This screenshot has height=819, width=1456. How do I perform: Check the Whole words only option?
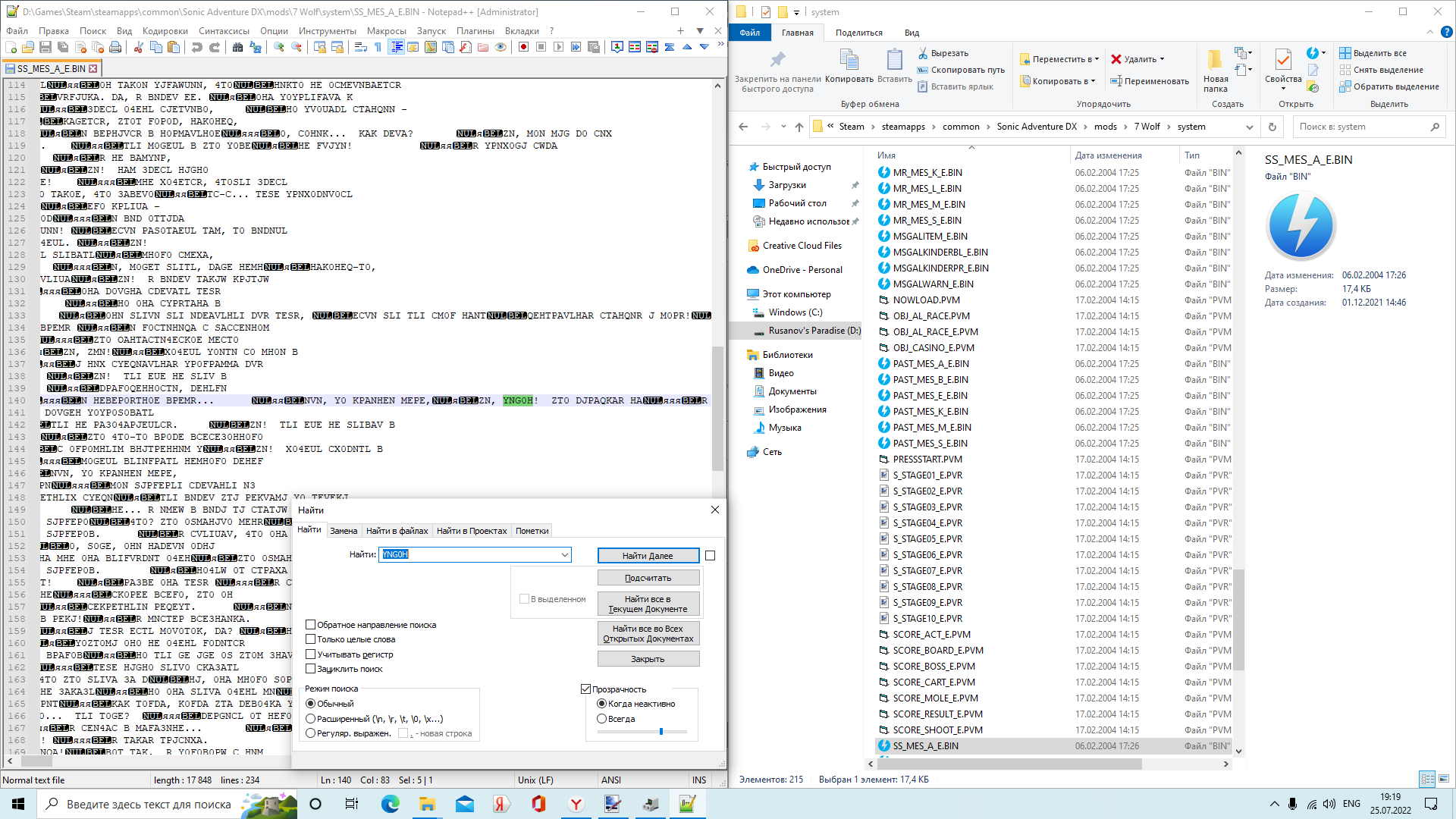311,639
